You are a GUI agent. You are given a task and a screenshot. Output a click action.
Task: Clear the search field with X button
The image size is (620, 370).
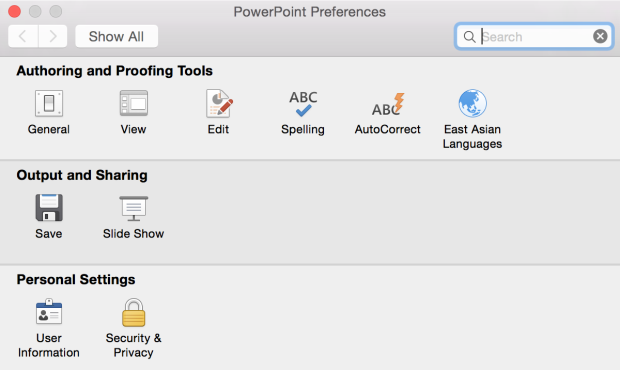click(x=600, y=36)
